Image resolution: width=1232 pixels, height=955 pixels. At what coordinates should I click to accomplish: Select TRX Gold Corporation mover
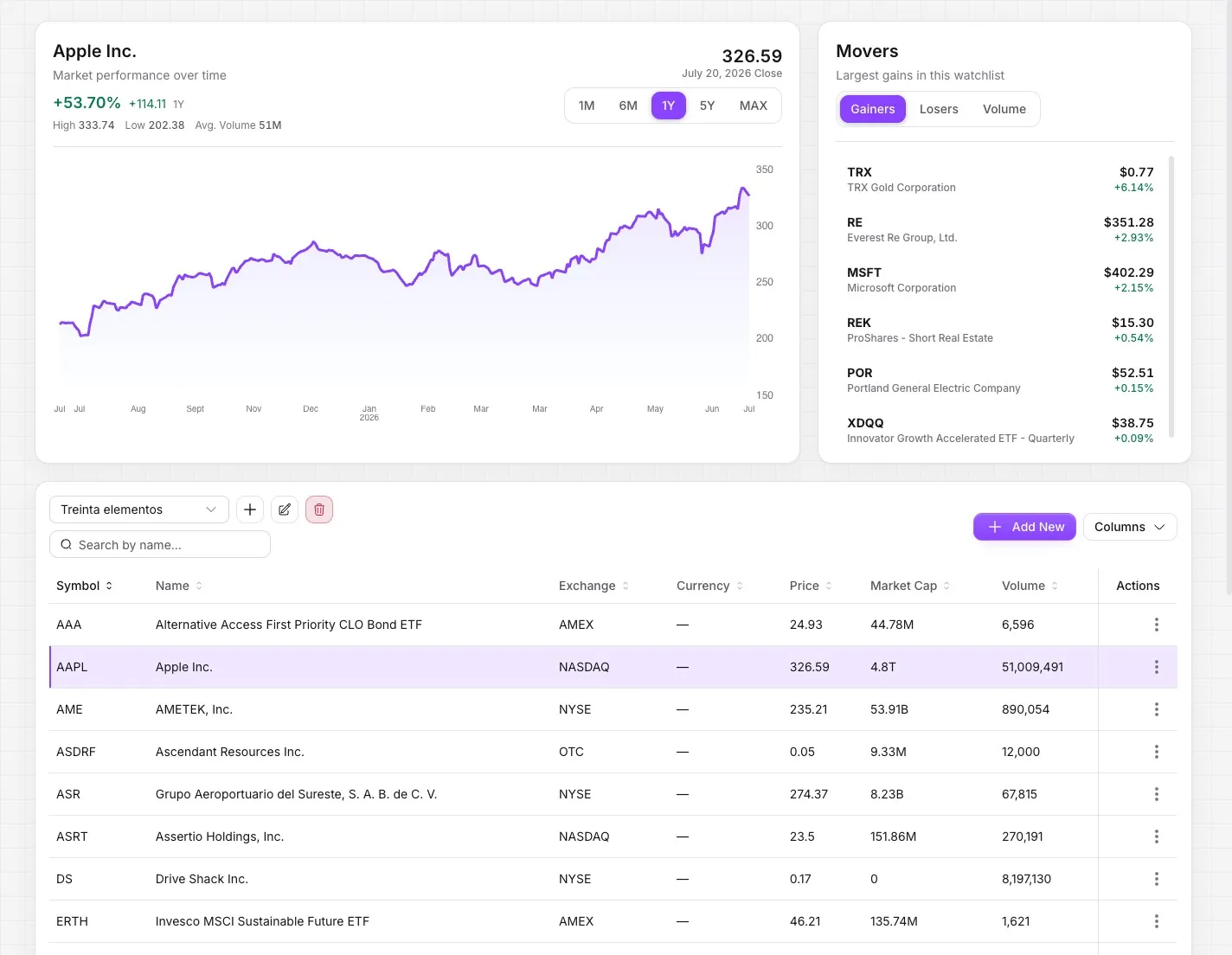pyautogui.click(x=1000, y=179)
